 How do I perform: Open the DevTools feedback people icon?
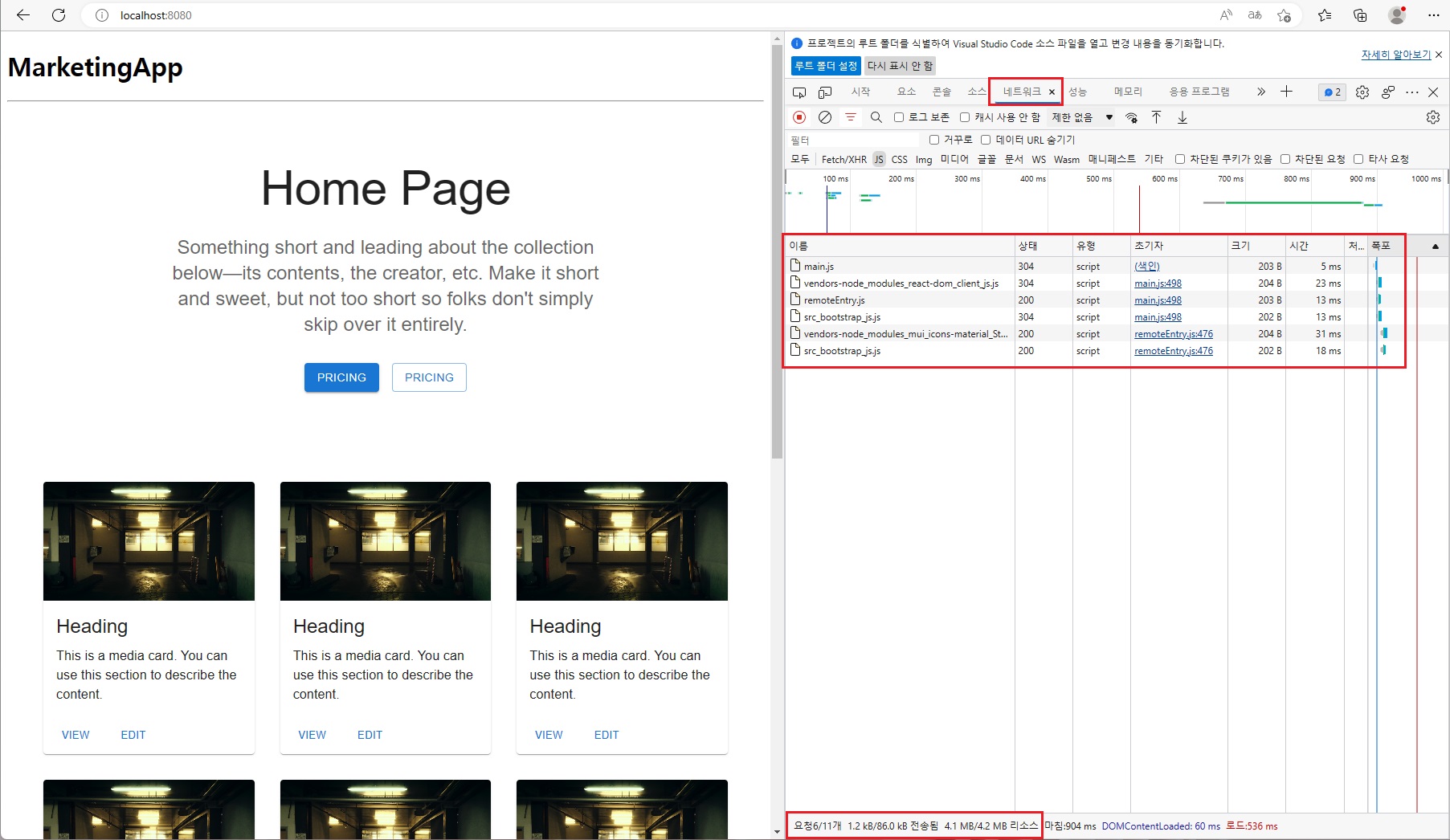tap(1388, 92)
